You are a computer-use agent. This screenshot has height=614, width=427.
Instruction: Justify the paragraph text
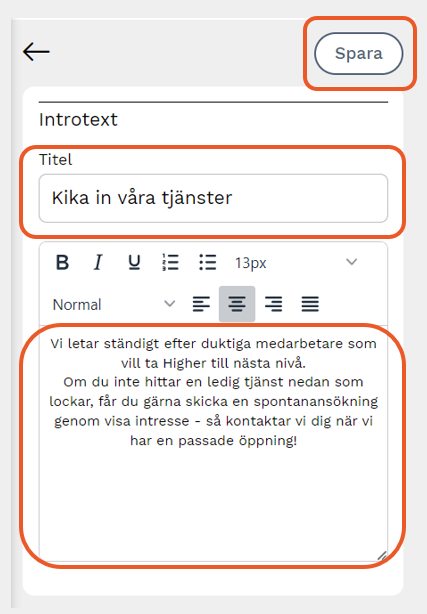(310, 304)
